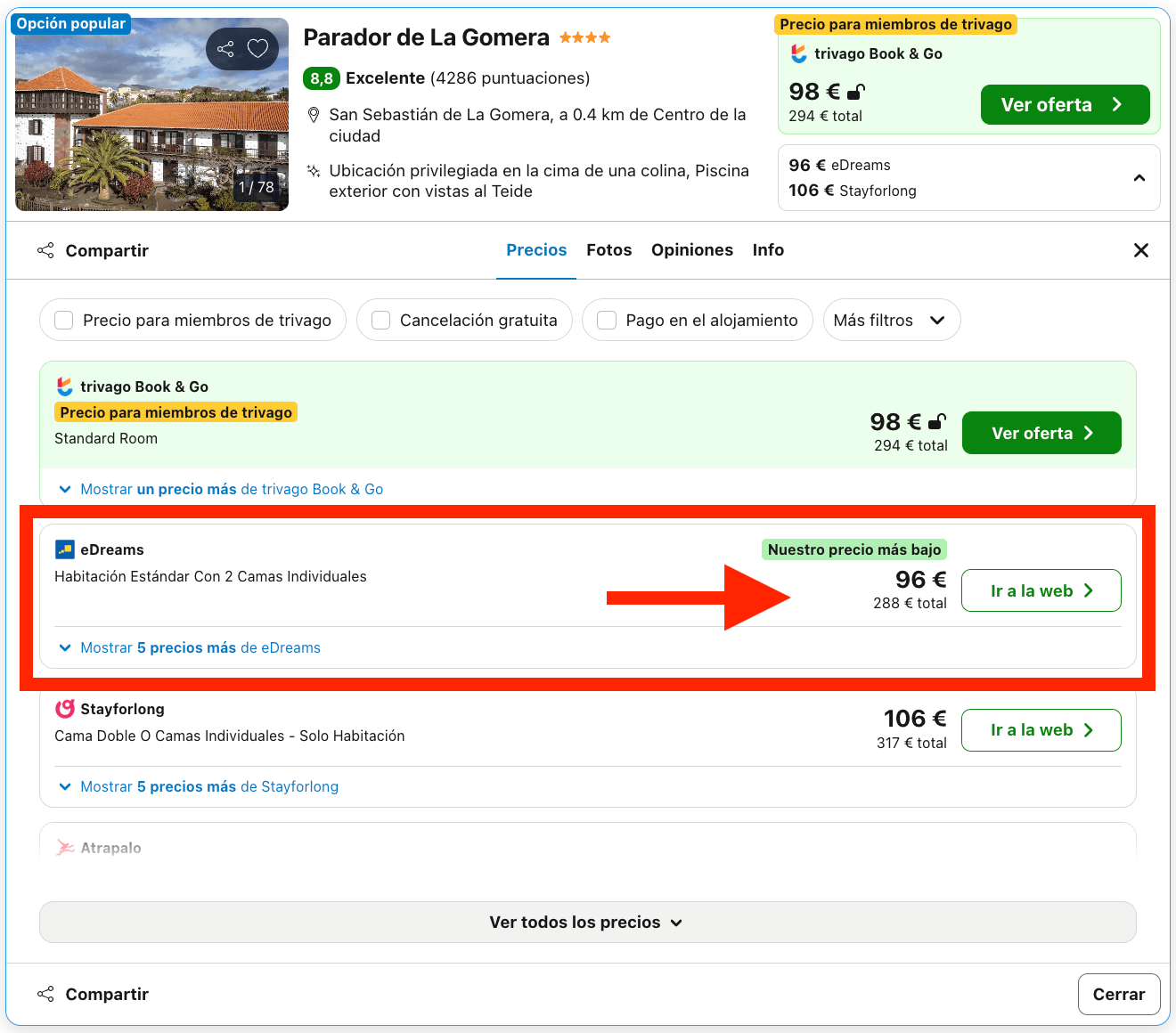This screenshot has height=1033, width=1176.
Task: Click the location pin icon
Action: (313, 115)
